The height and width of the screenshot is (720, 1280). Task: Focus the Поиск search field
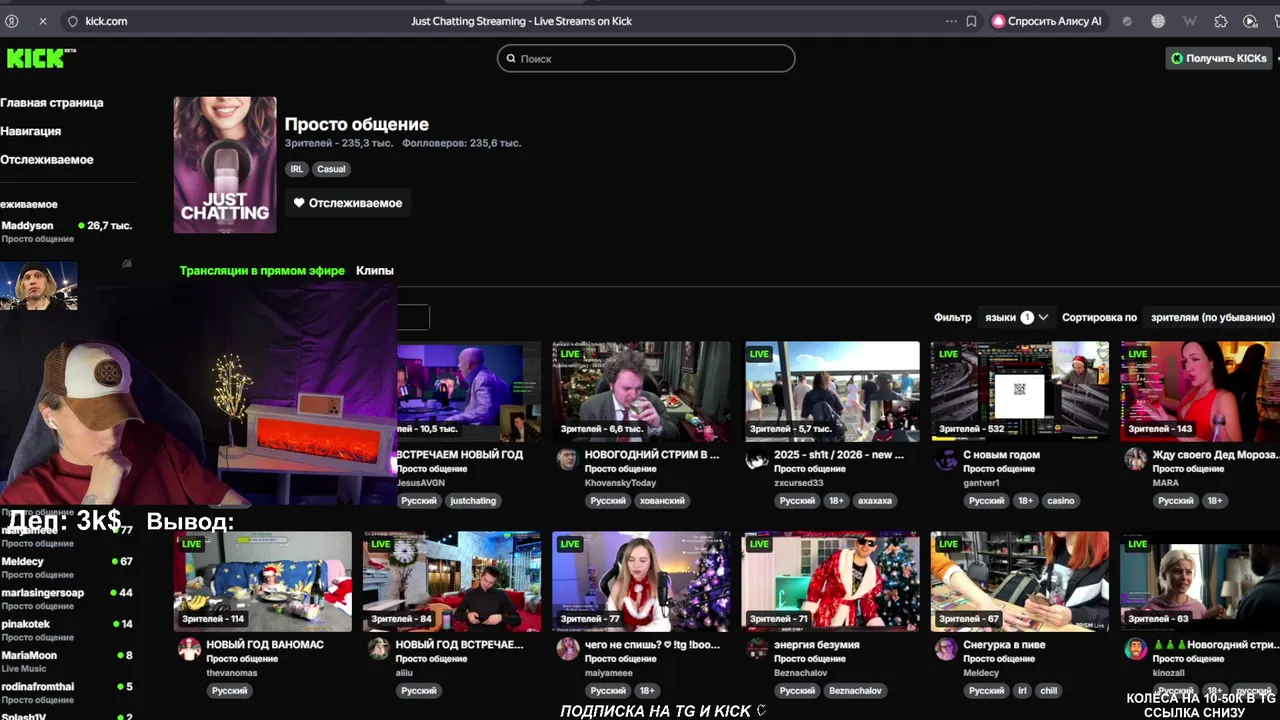[646, 58]
